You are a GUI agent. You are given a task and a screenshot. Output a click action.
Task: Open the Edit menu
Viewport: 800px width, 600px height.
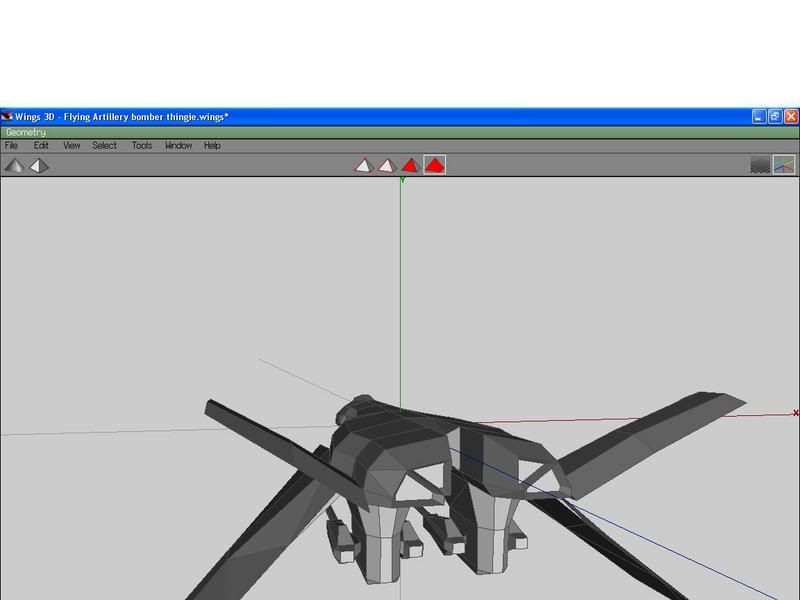pyautogui.click(x=41, y=146)
